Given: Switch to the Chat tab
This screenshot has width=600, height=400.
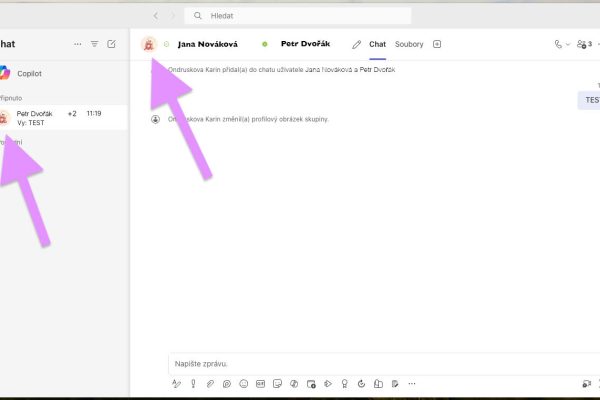Looking at the screenshot, I should coord(377,45).
